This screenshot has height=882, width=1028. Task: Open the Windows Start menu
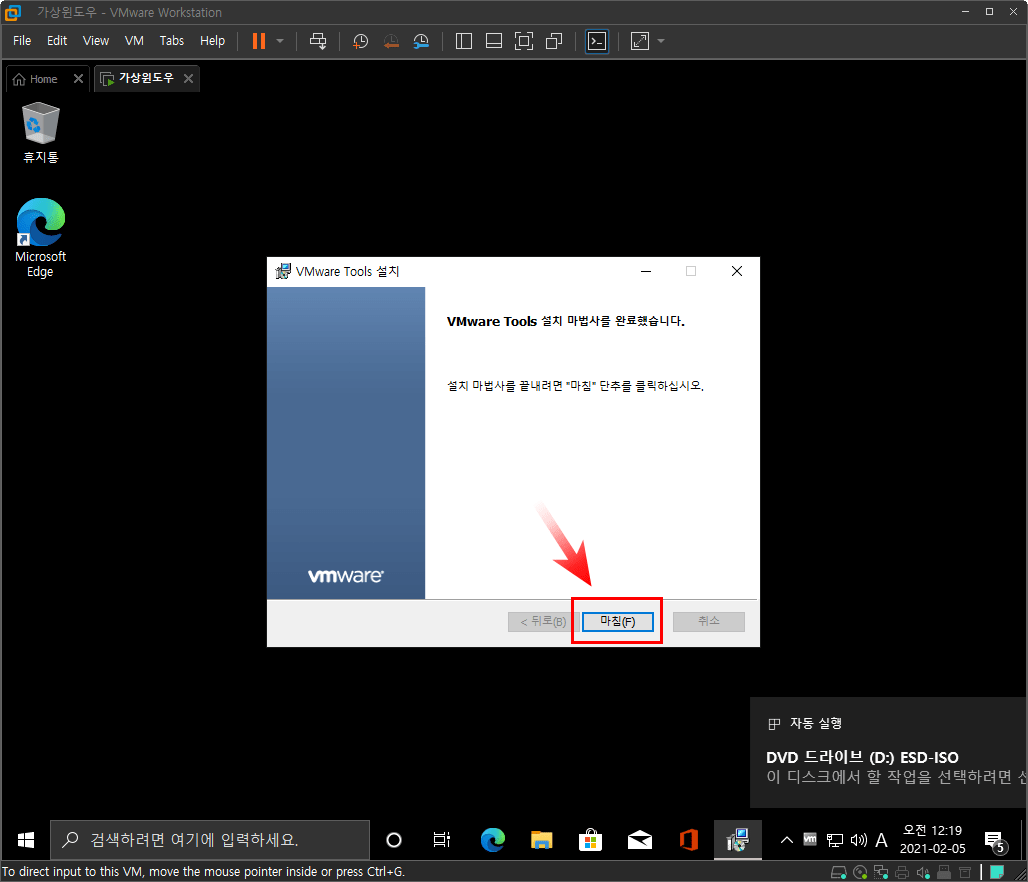coord(26,839)
